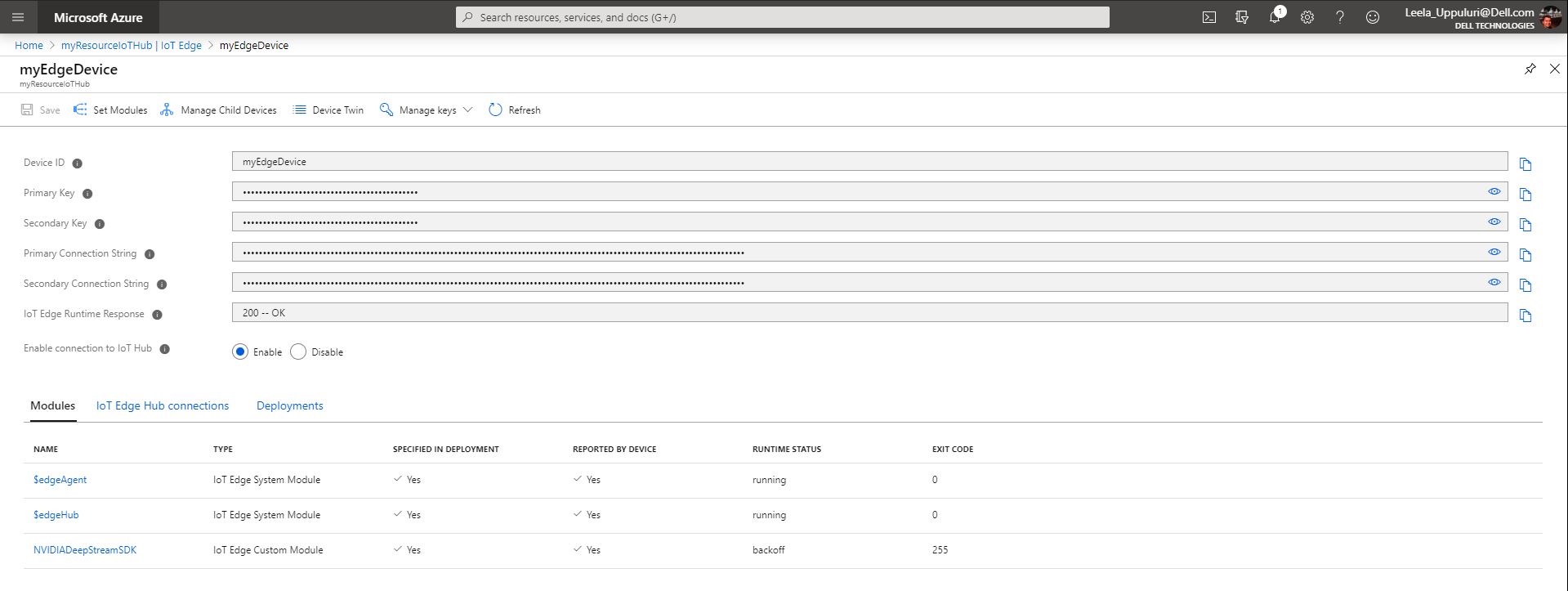Expand the Manage keys dropdown
Image resolution: width=1568 pixels, height=591 pixels.
(426, 110)
